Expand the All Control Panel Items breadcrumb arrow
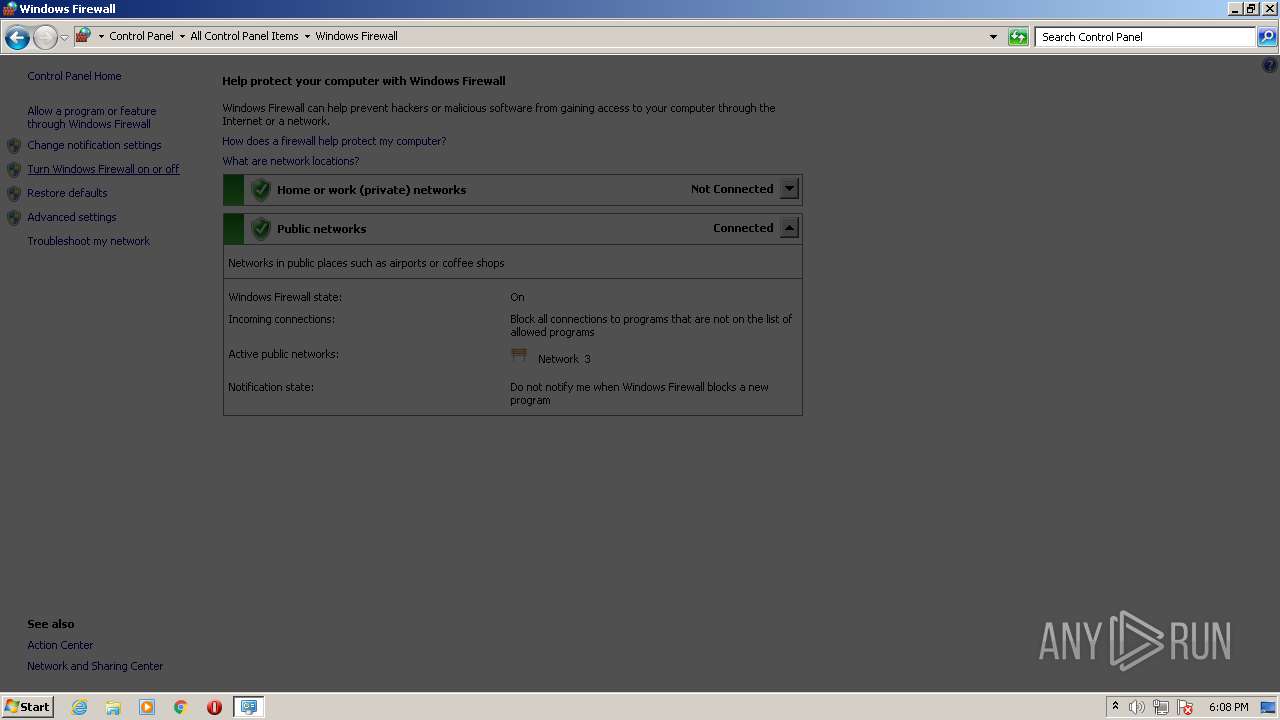The width and height of the screenshot is (1280, 720). pyautogui.click(x=307, y=36)
